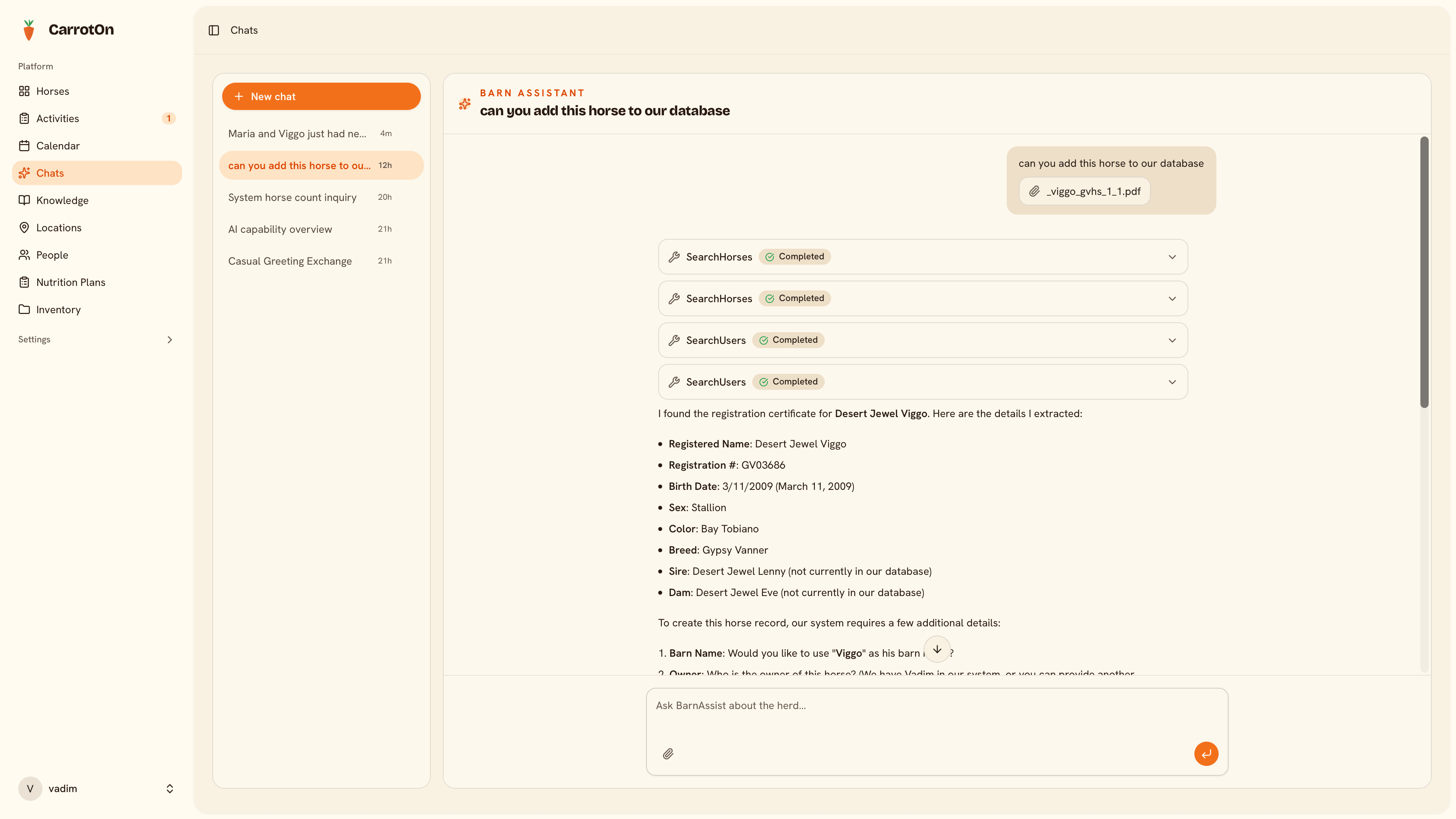Click the Chats sparkle icon
1456x819 pixels.
(24, 173)
